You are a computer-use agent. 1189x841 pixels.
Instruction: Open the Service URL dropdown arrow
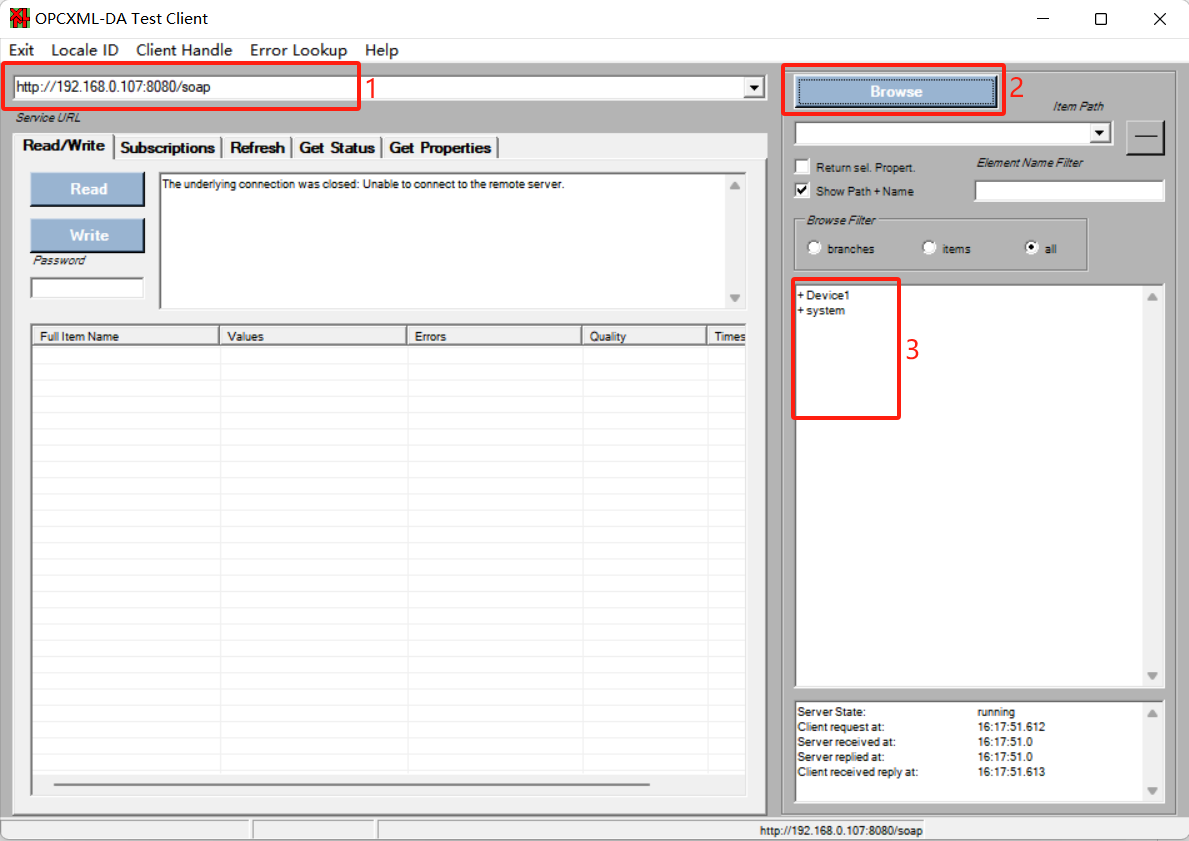coord(754,87)
